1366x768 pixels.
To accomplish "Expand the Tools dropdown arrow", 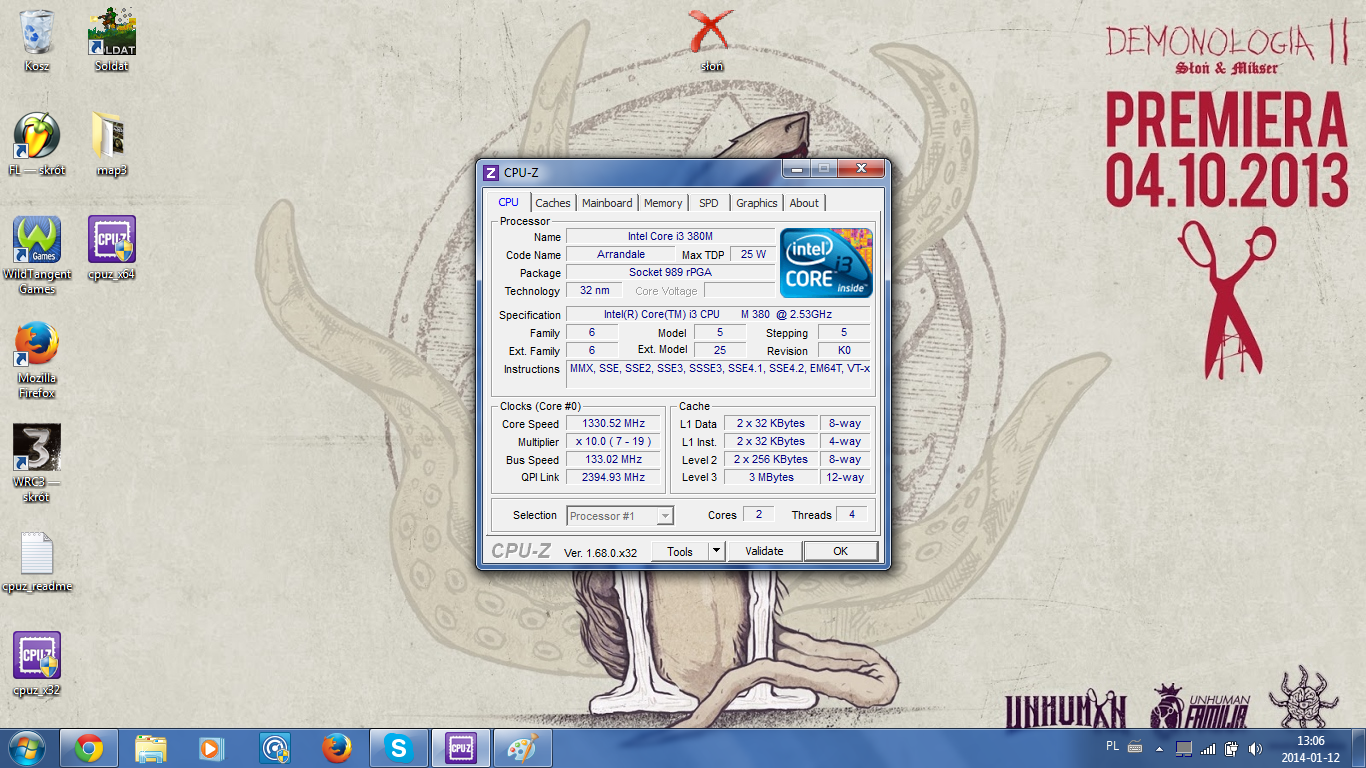I will [x=716, y=551].
